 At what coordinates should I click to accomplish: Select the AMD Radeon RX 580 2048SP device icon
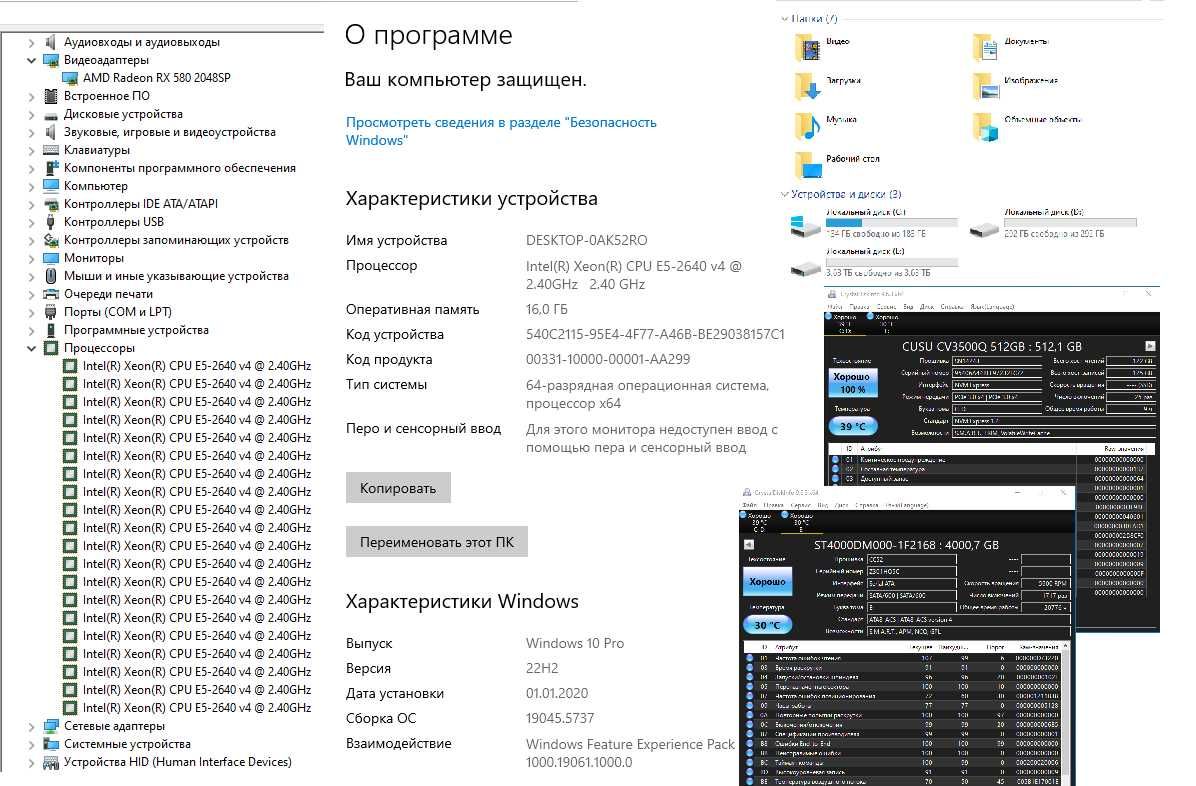pyautogui.click(x=69, y=78)
